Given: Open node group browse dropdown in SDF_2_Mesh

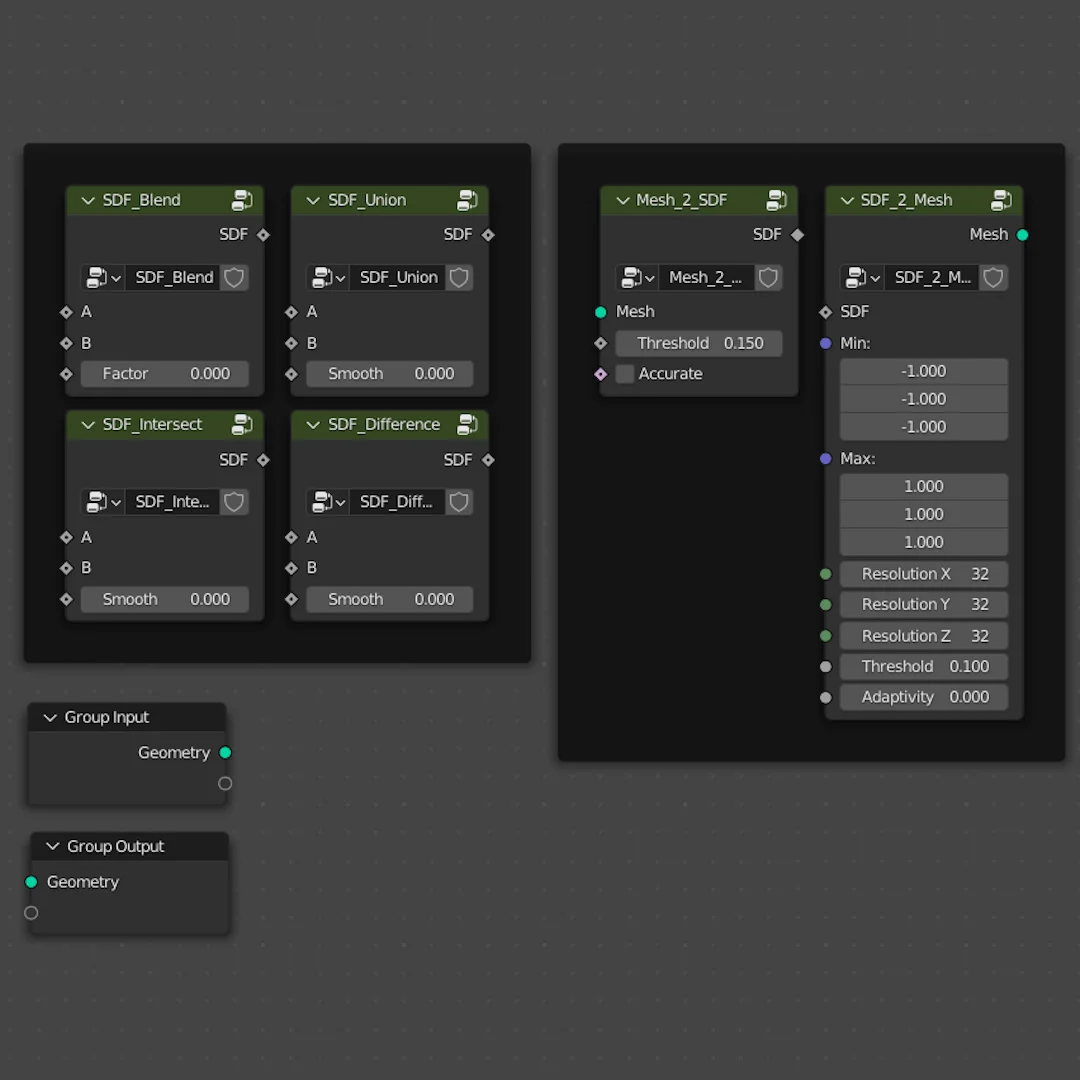Looking at the screenshot, I should point(862,278).
